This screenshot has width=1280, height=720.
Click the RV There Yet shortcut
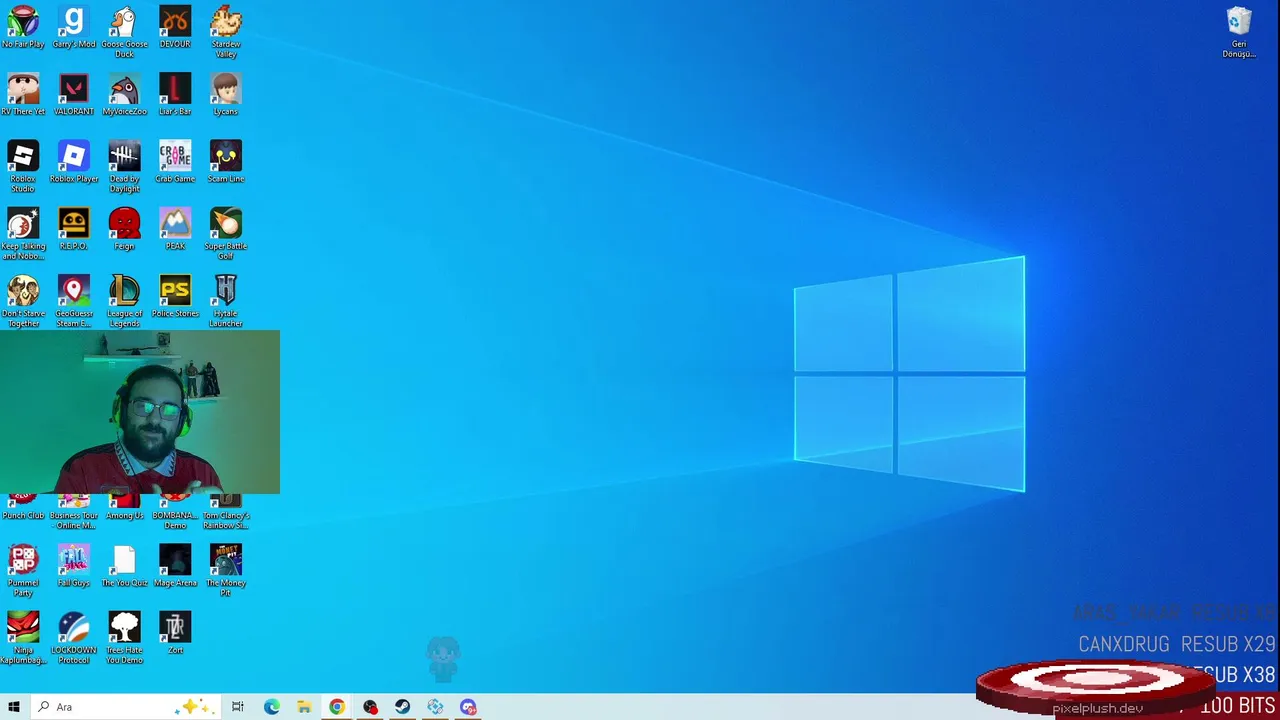[x=23, y=95]
